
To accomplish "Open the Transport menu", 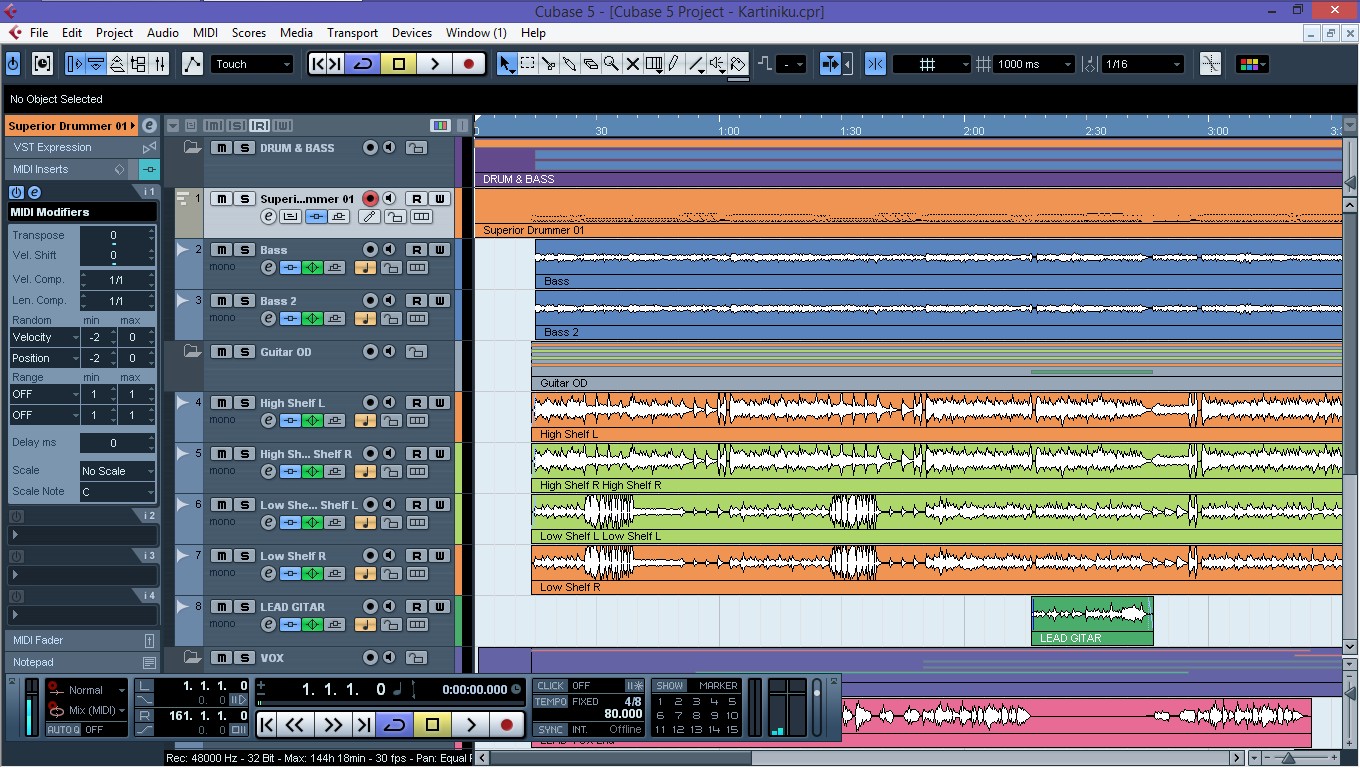I will (x=352, y=33).
